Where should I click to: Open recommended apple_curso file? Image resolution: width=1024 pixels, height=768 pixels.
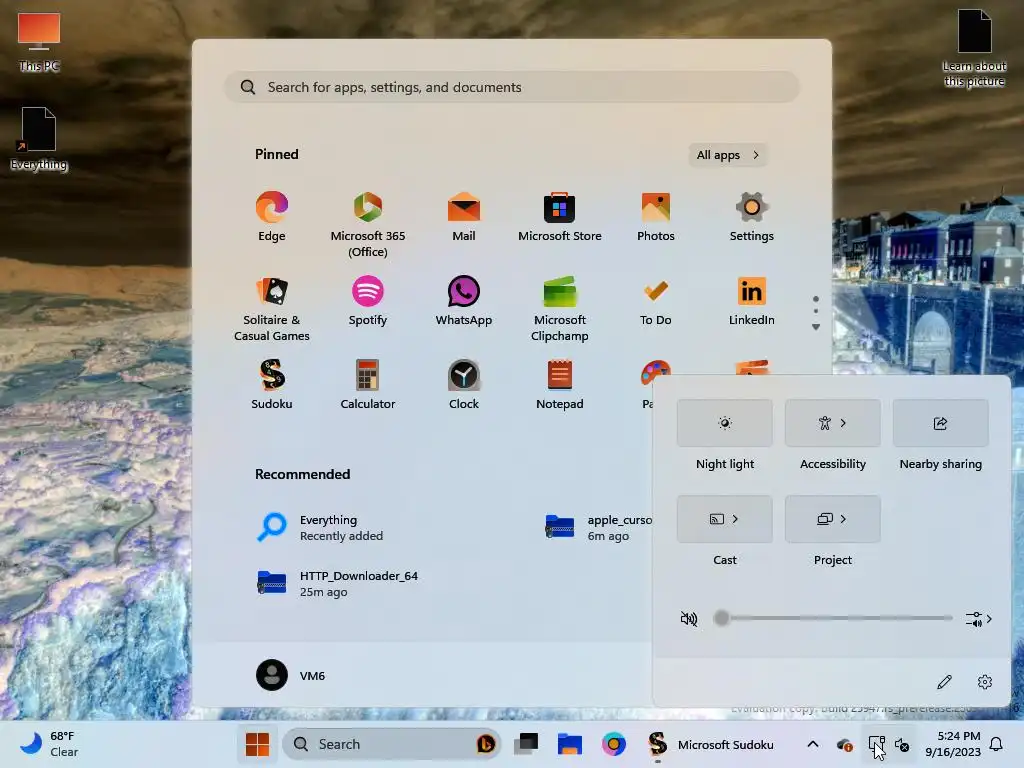click(598, 528)
